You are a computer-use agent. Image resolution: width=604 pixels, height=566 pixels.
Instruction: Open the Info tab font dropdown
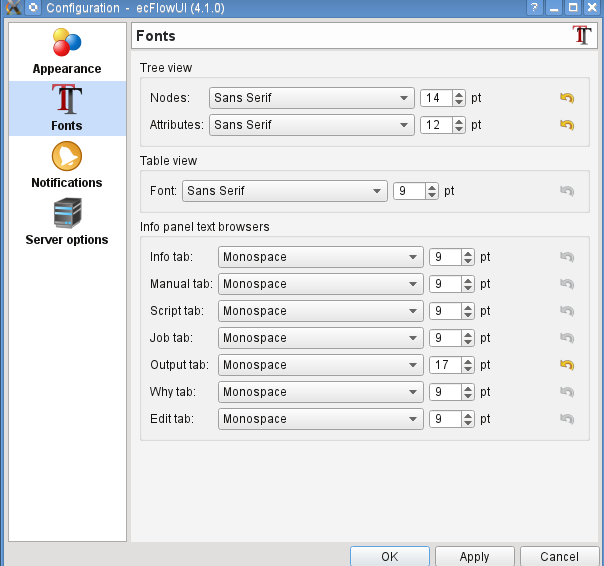(x=320, y=257)
